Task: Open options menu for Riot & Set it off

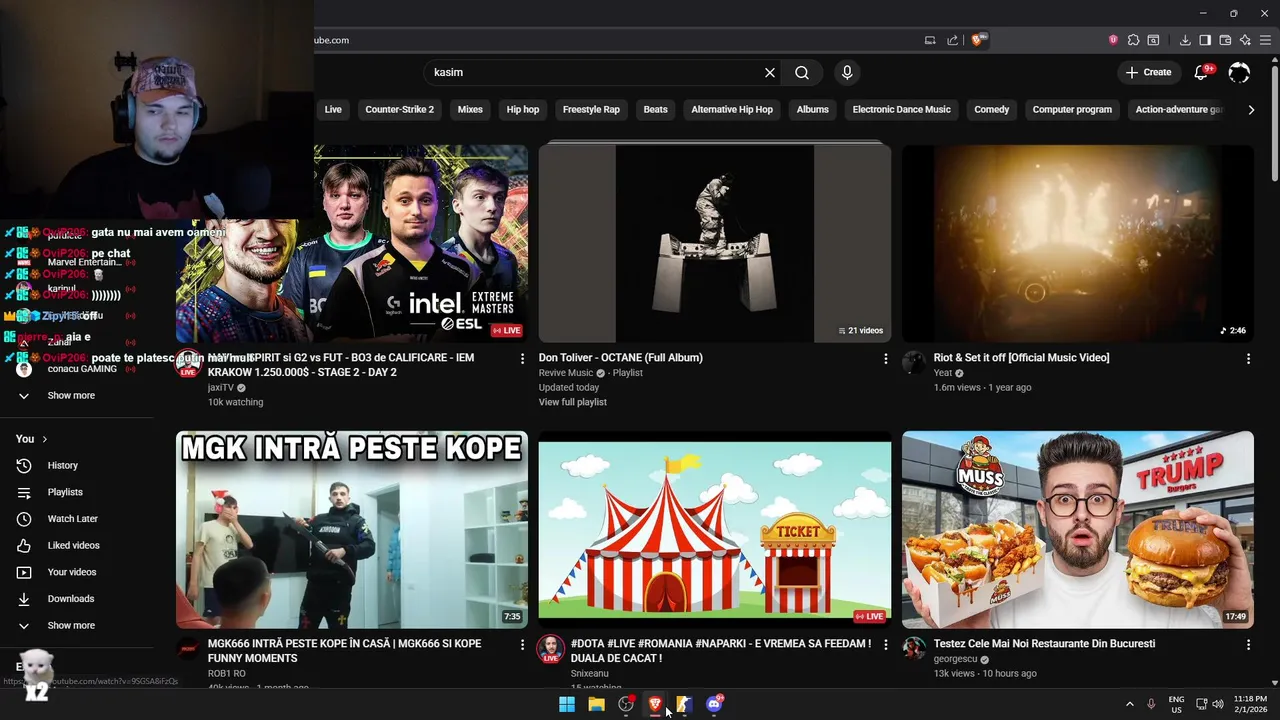Action: click(1248, 358)
